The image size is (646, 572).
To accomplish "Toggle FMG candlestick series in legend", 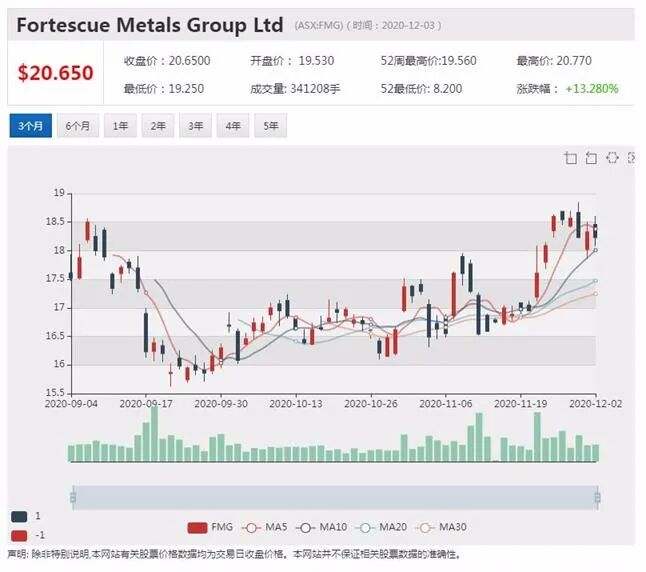I will pyautogui.click(x=210, y=527).
